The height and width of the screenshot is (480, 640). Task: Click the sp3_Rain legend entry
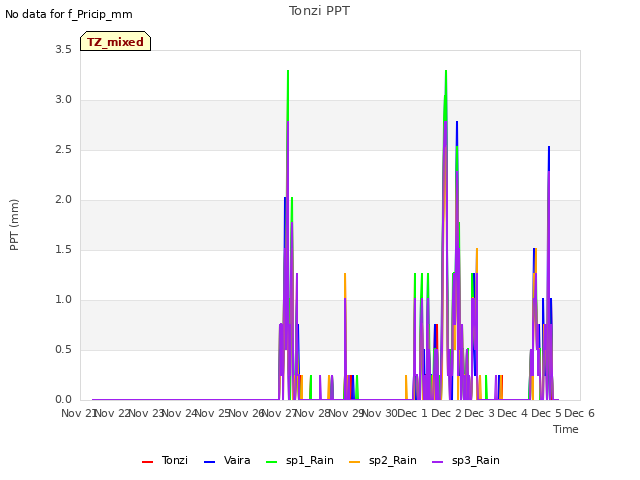point(466,460)
